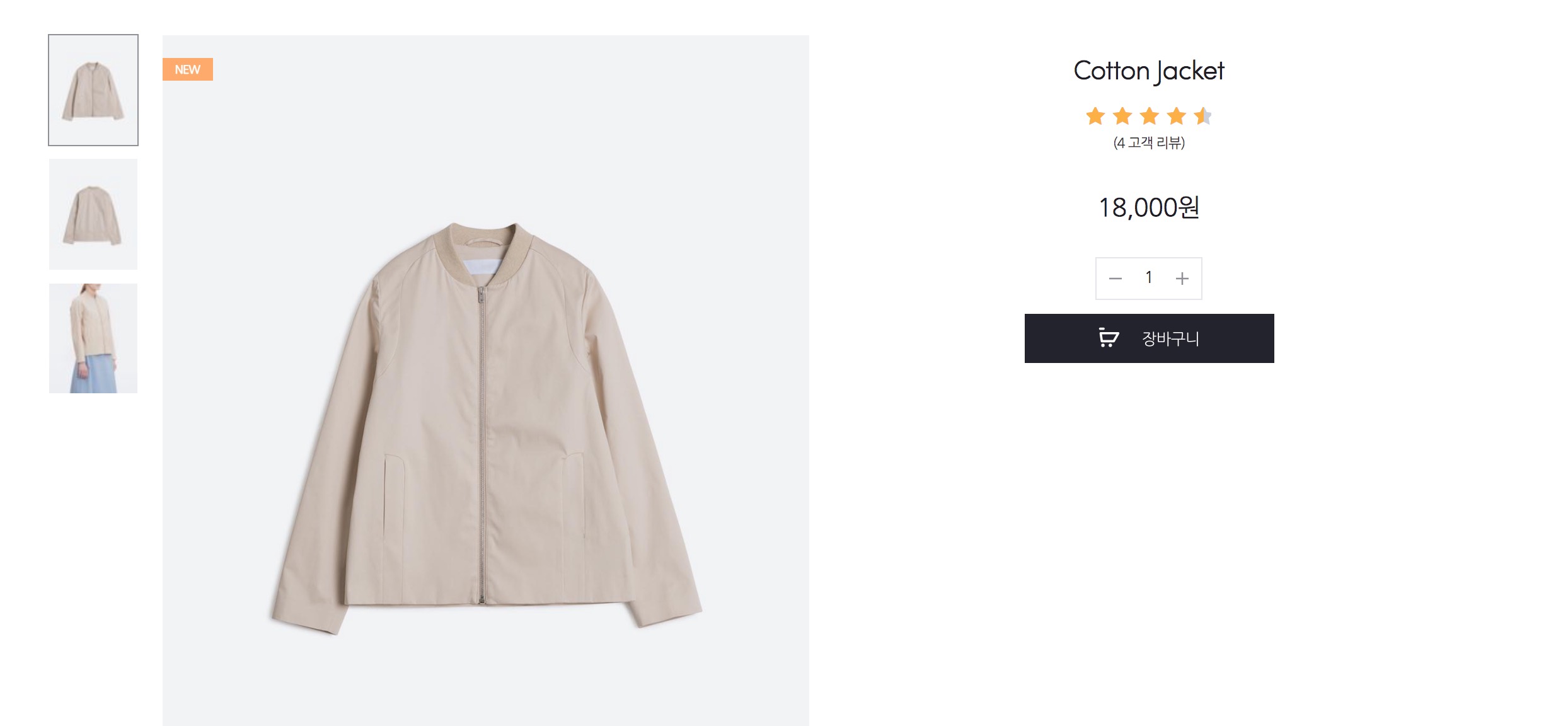Click the third rating star

pos(1150,116)
